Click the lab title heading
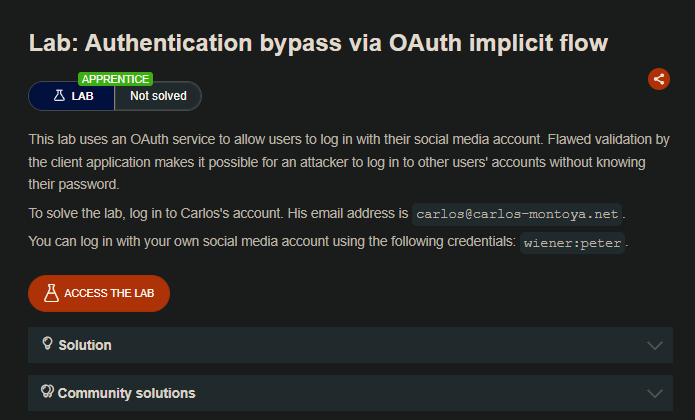The height and width of the screenshot is (420, 695). click(318, 42)
